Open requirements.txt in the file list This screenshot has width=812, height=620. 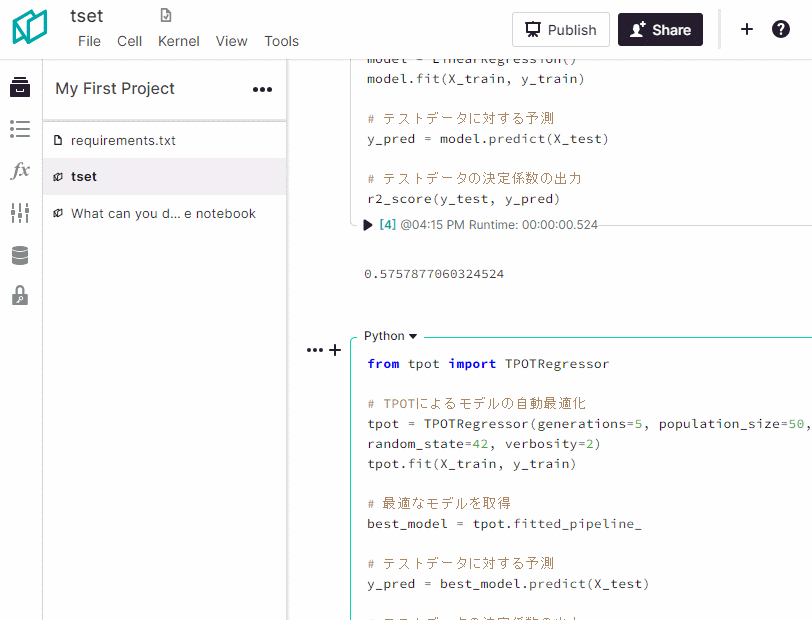click(x=123, y=141)
